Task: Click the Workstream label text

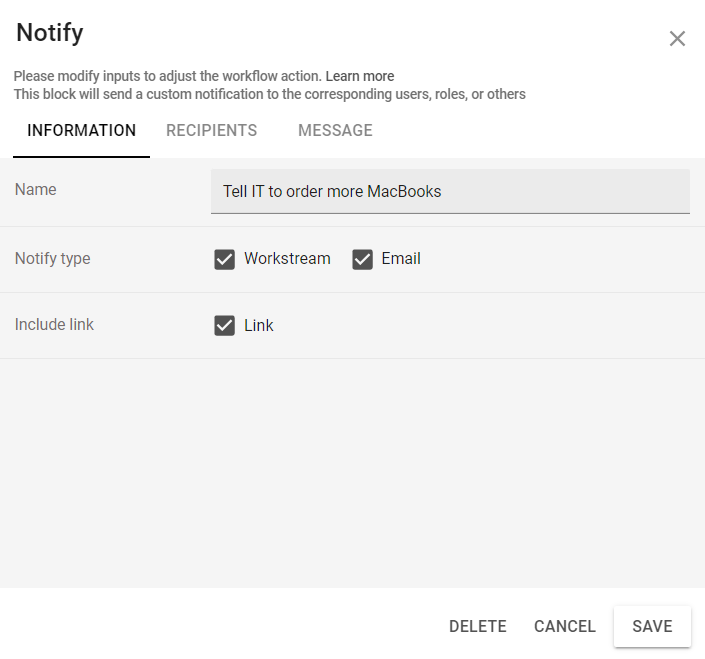Action: [287, 259]
